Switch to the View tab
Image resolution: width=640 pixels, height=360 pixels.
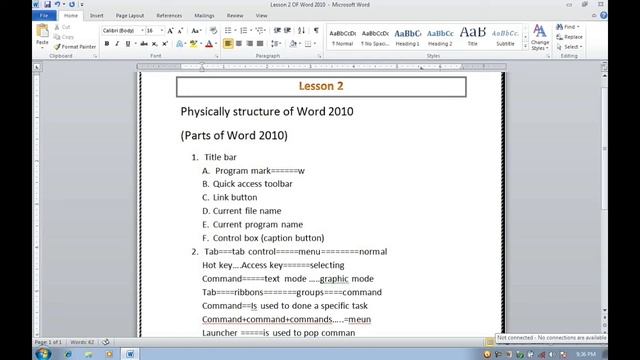(x=261, y=16)
